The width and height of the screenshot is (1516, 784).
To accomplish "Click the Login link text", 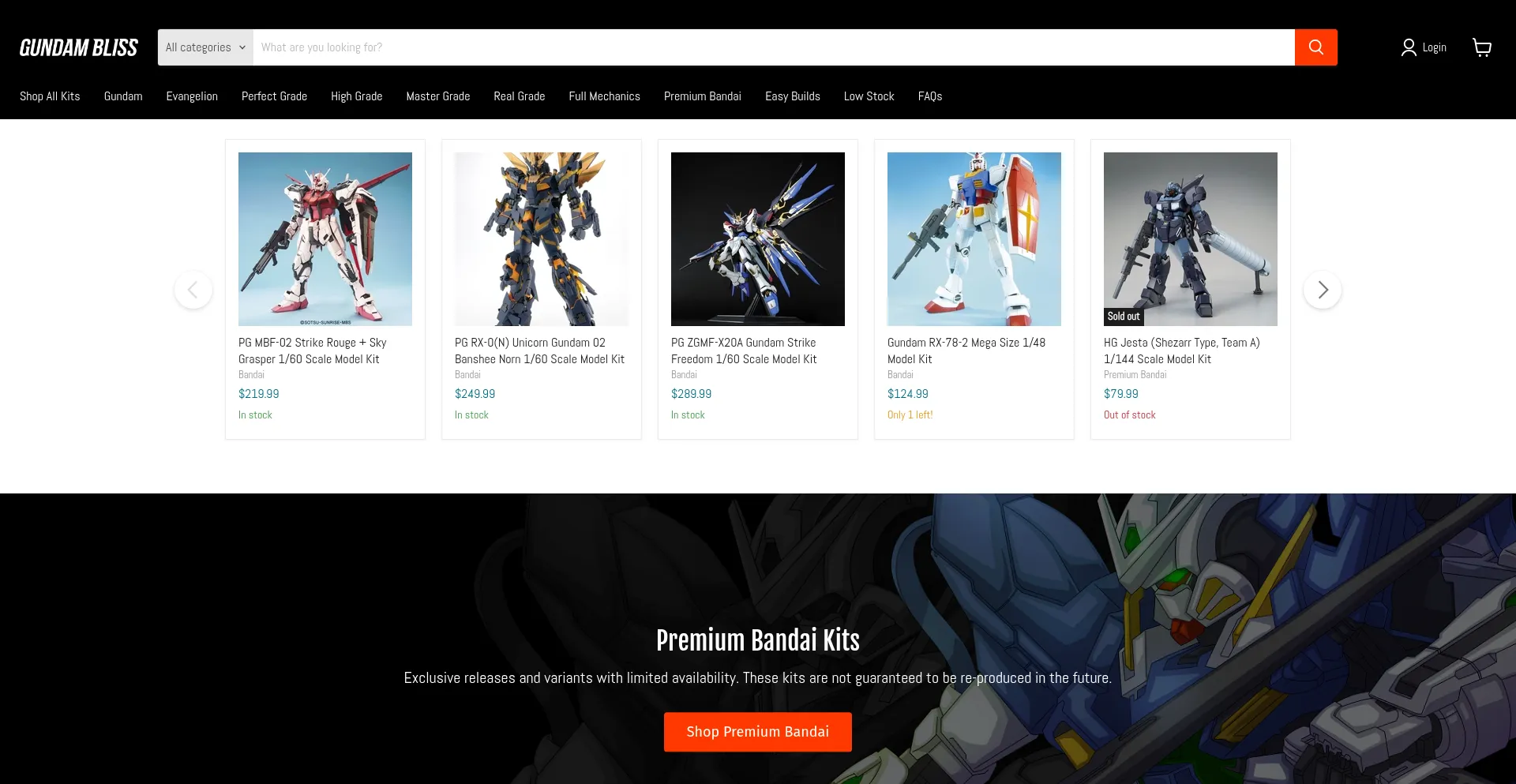I will (1435, 47).
